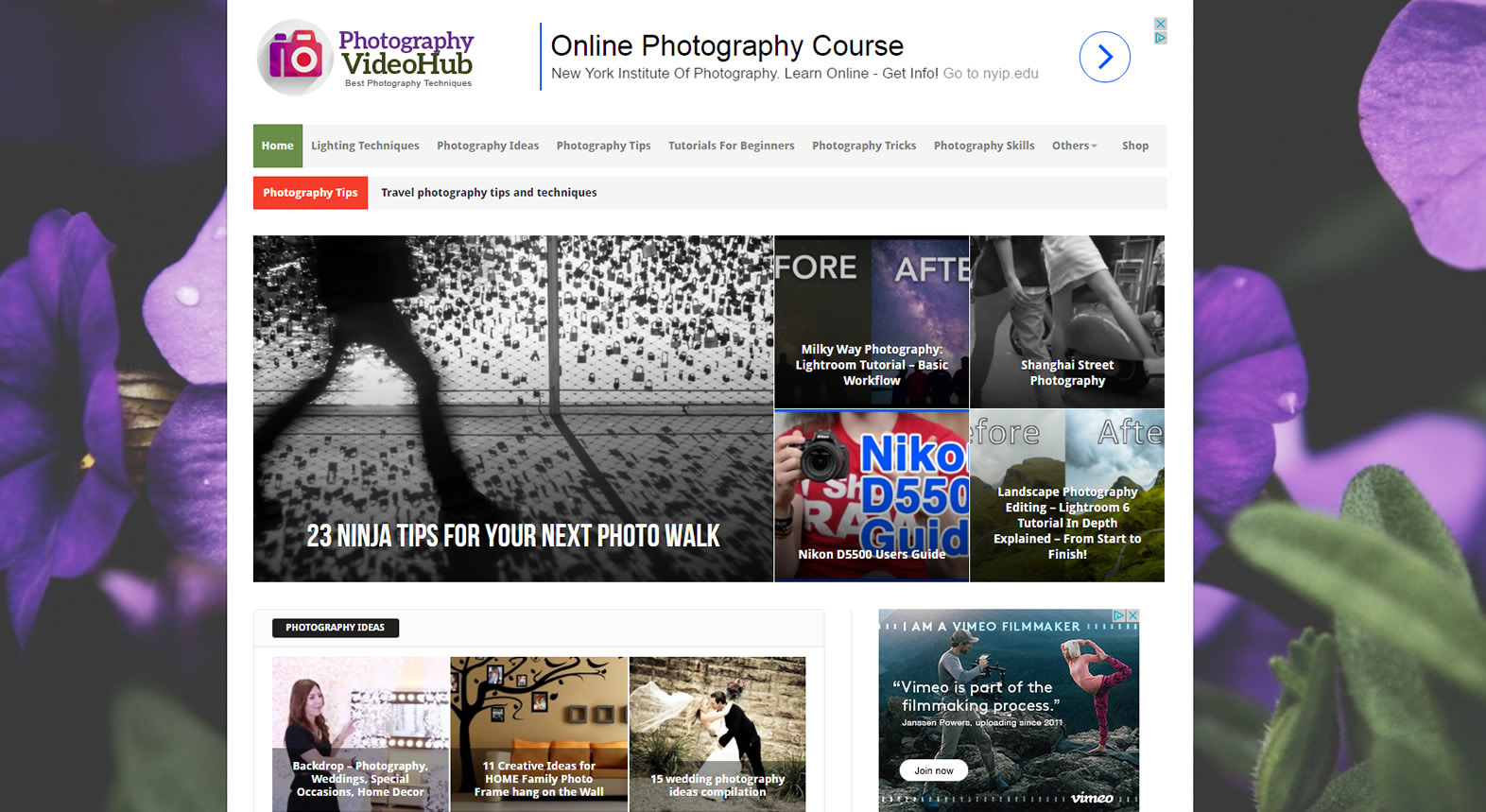Go to Lighting Techniques menu

365,146
